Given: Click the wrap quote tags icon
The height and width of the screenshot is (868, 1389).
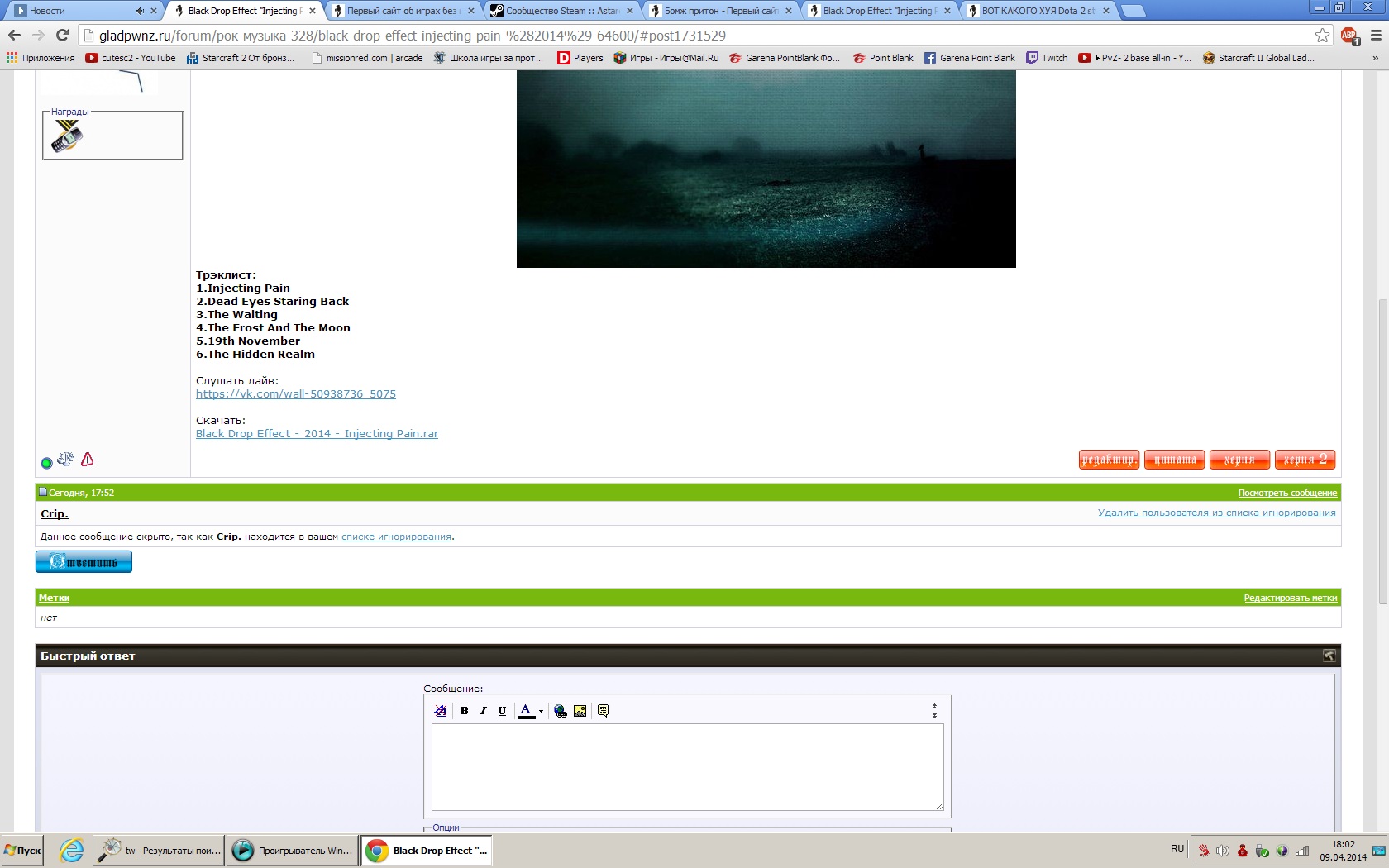Looking at the screenshot, I should tap(604, 711).
